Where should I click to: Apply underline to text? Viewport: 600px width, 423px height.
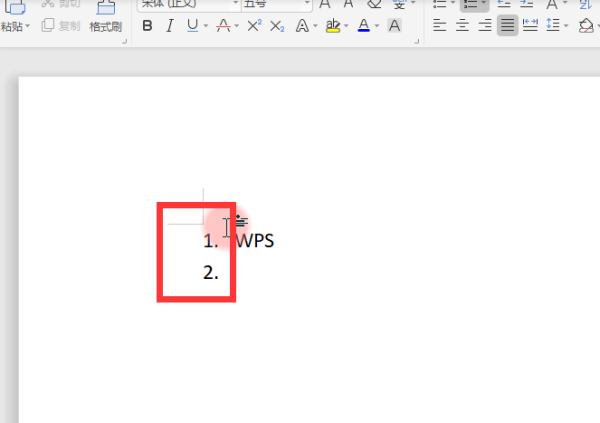pos(192,26)
